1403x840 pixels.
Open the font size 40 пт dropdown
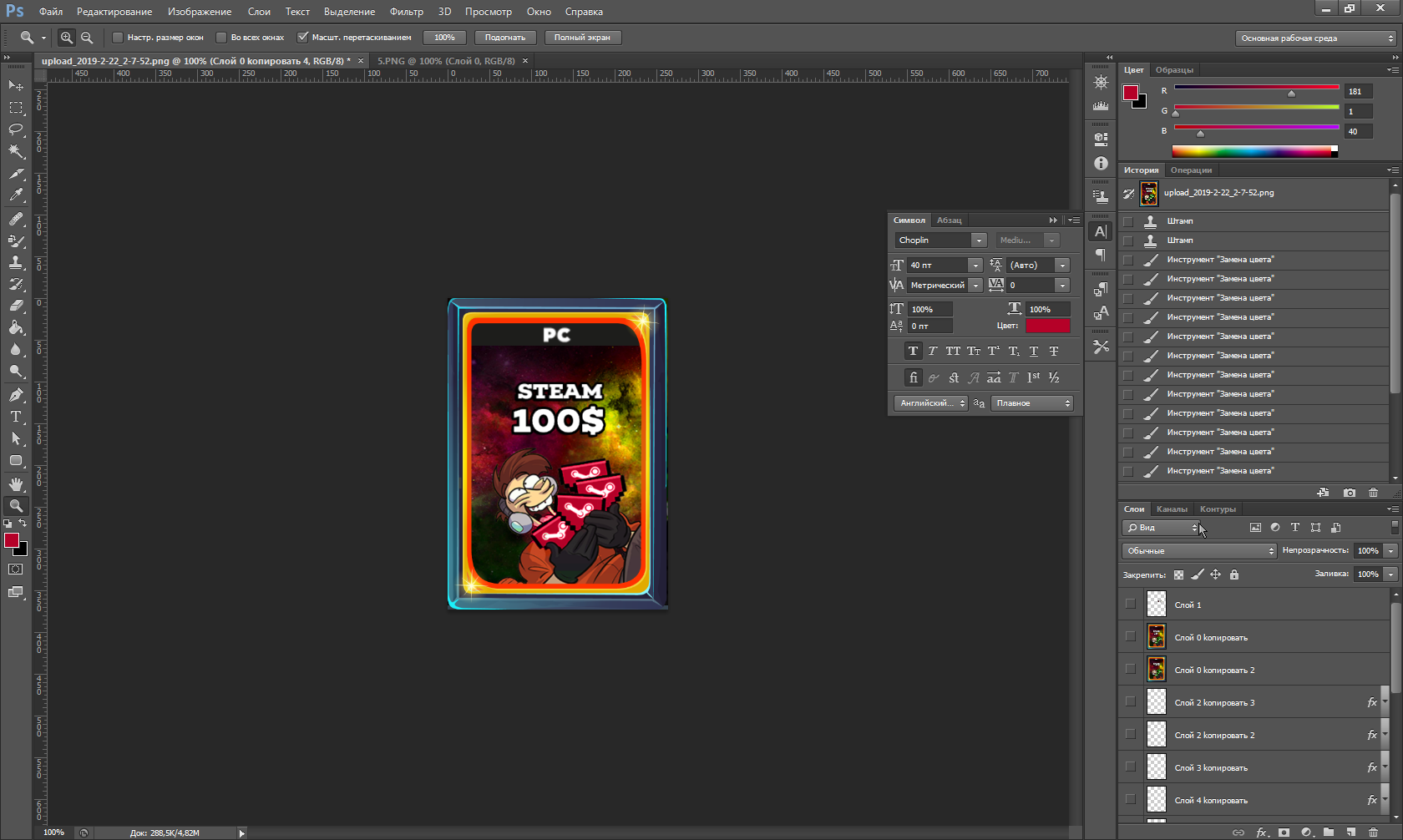coord(975,266)
